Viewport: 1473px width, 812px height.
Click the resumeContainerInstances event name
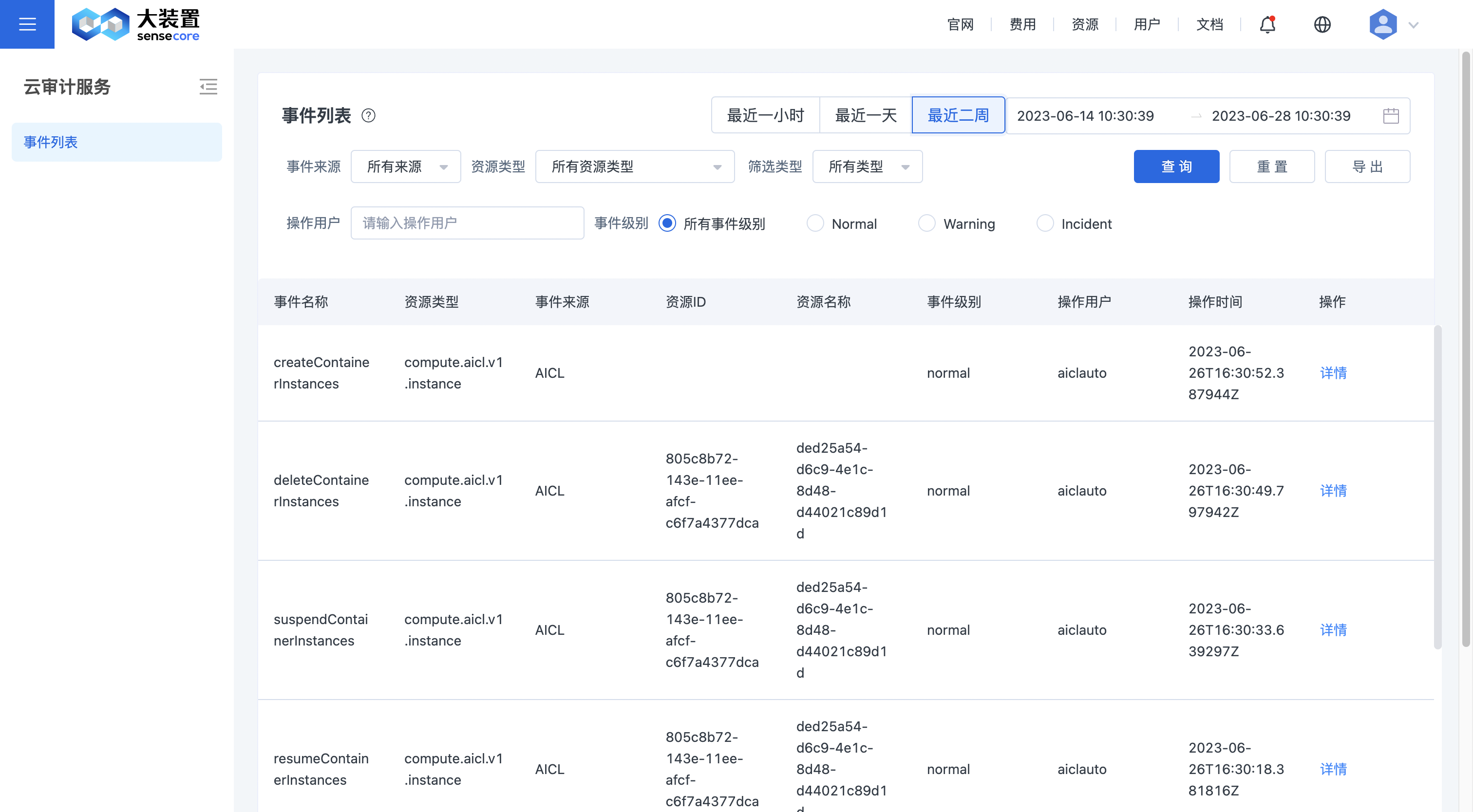[x=321, y=769]
